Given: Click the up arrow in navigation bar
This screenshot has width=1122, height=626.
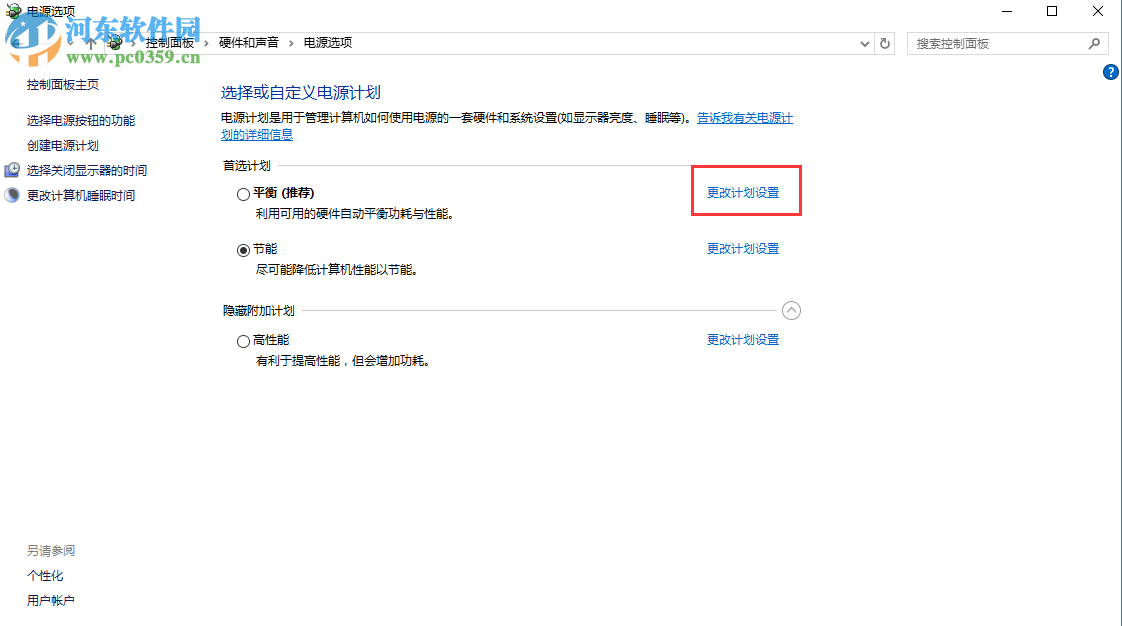Looking at the screenshot, I should pos(91,43).
